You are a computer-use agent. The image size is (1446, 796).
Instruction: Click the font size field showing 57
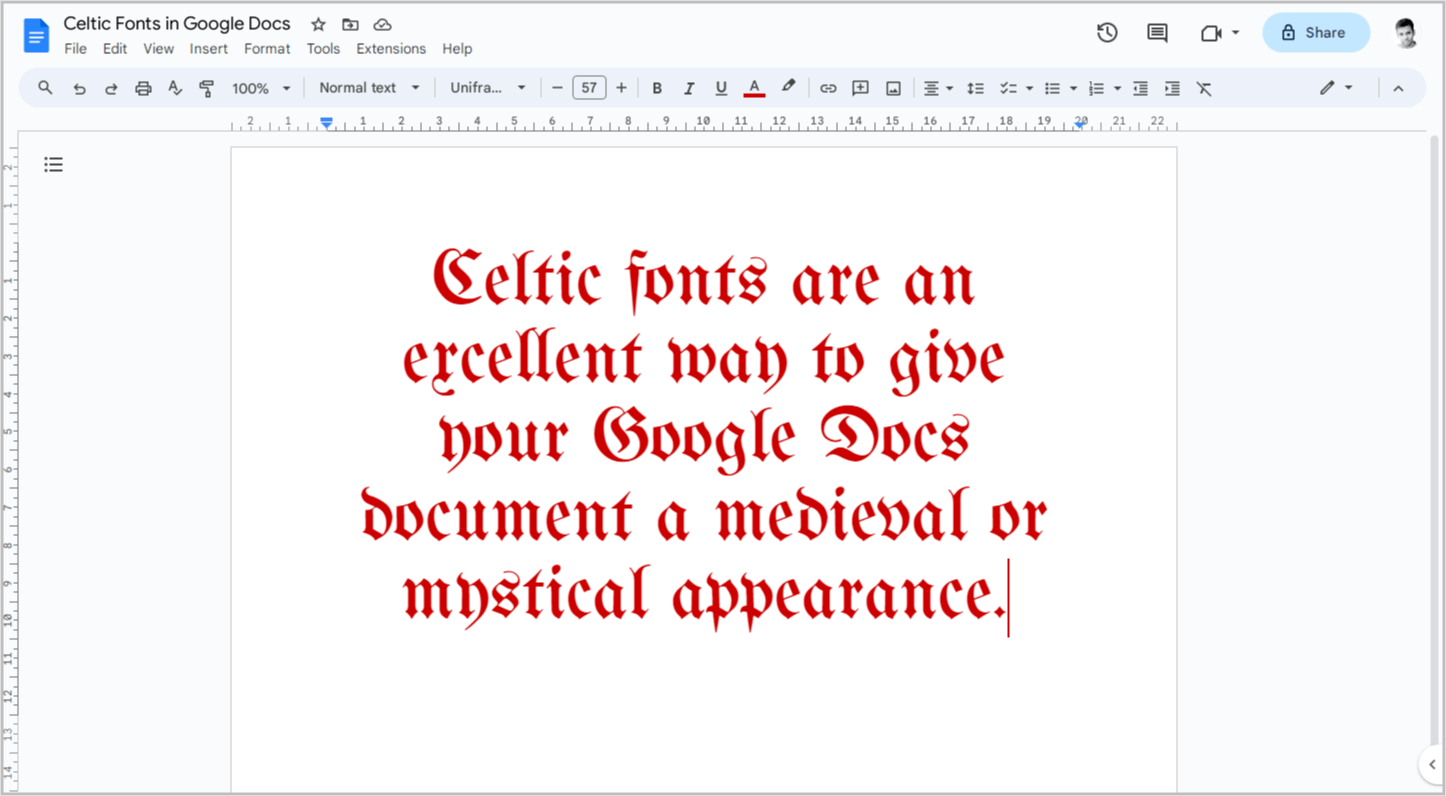[x=589, y=88]
